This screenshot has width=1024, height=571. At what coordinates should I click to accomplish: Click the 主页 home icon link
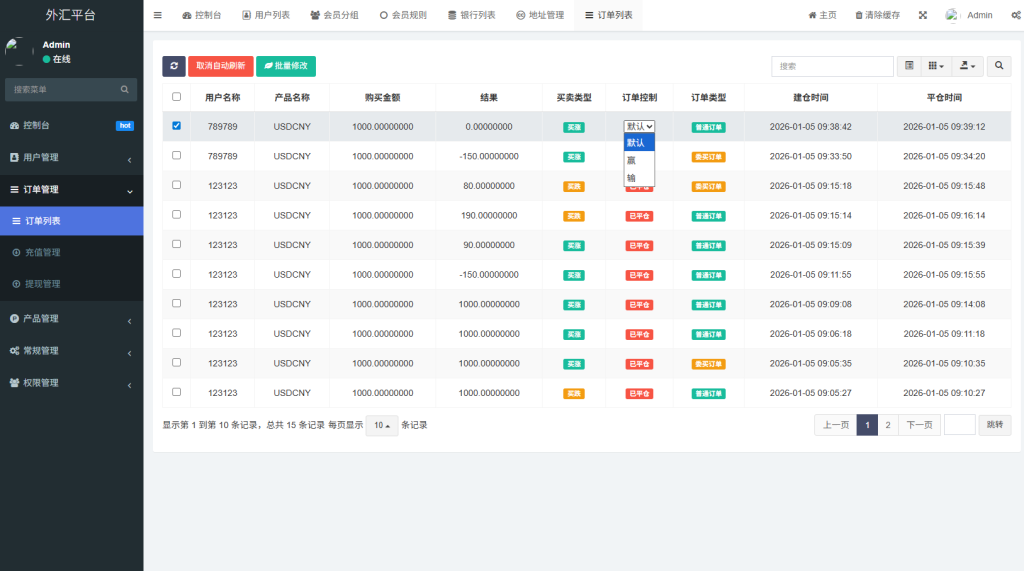tap(822, 15)
